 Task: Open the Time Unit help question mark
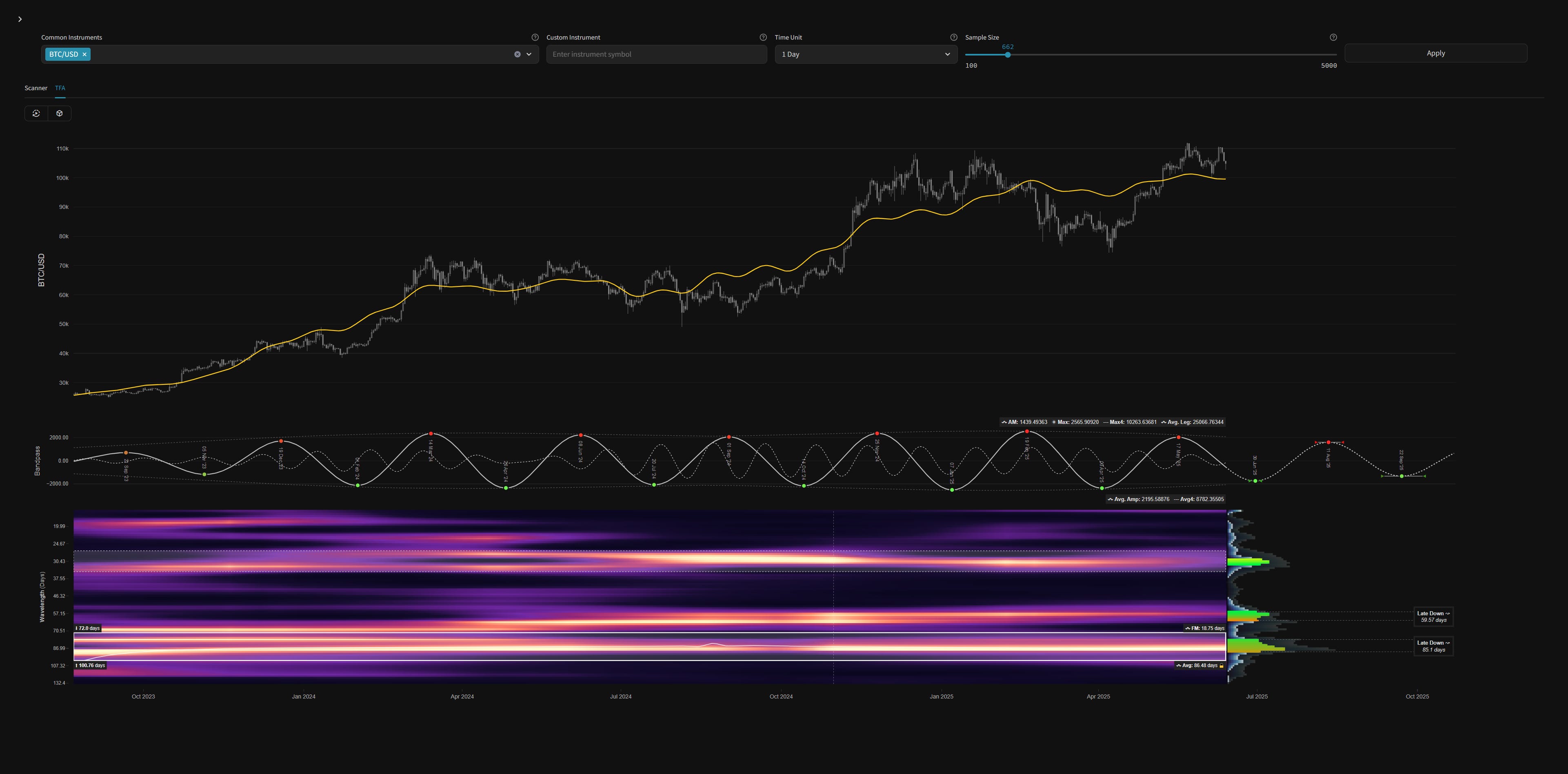pos(954,37)
